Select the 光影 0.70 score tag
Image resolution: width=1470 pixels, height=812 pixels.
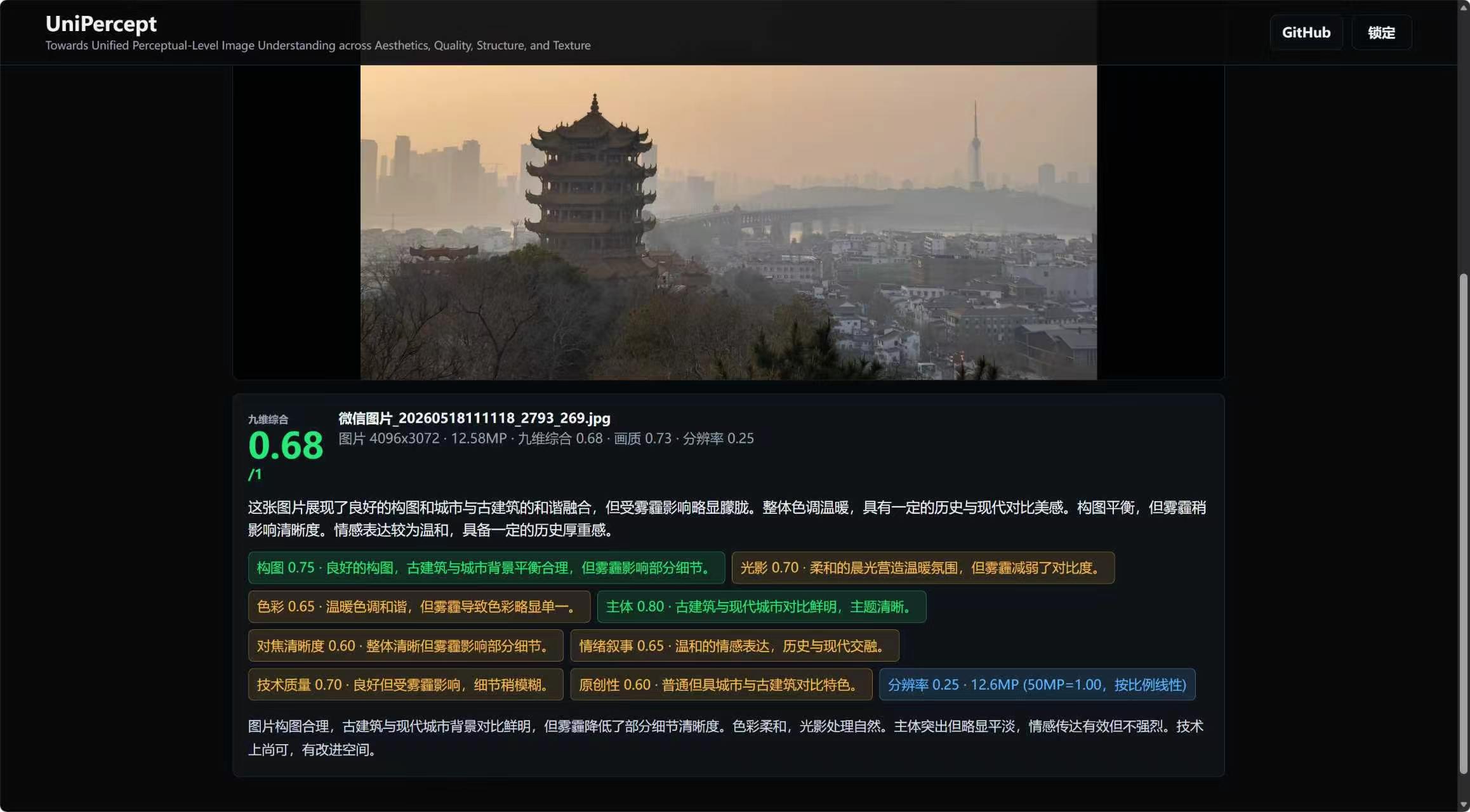(923, 568)
